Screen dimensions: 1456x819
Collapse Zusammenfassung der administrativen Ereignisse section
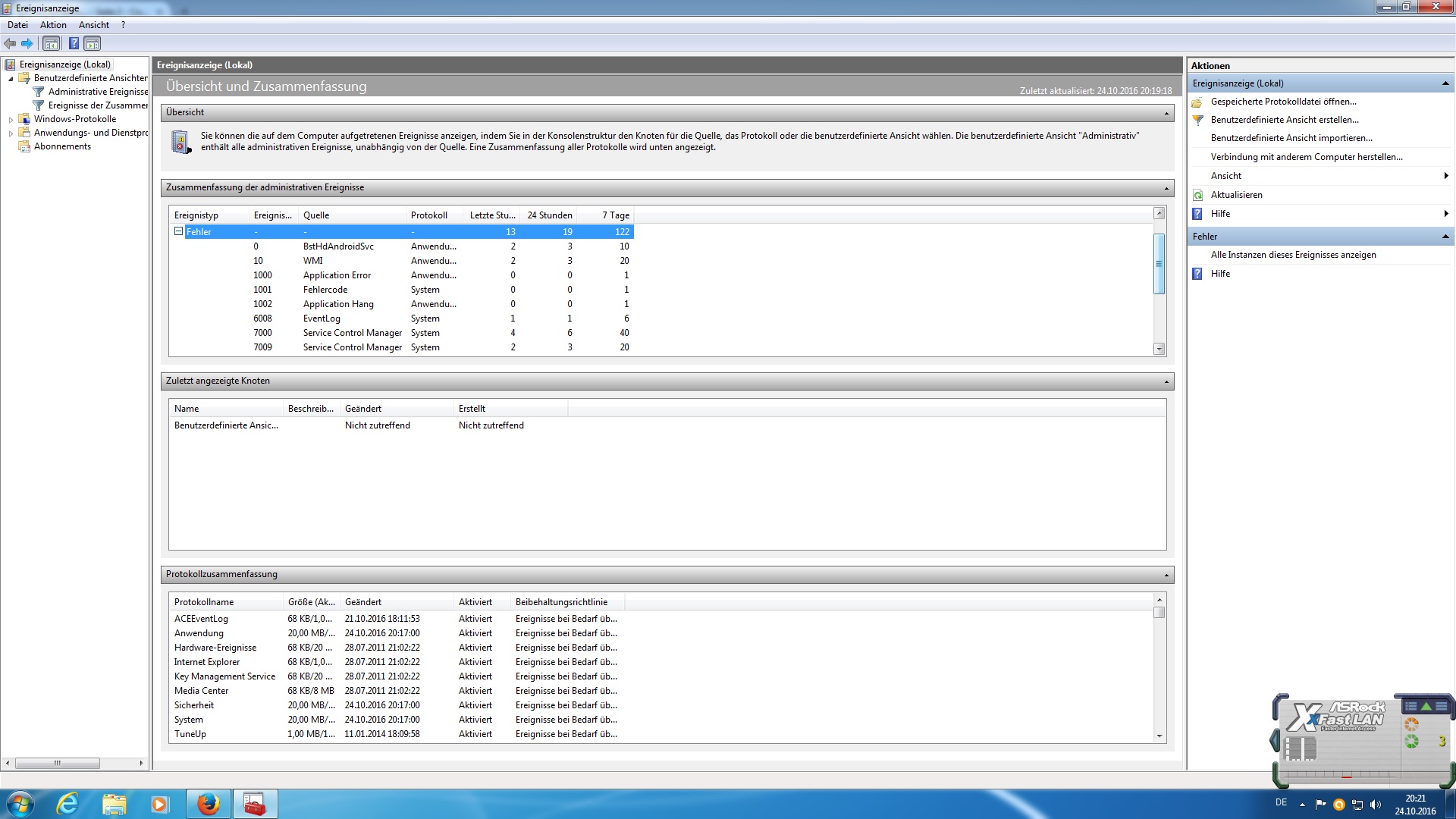pos(1166,188)
